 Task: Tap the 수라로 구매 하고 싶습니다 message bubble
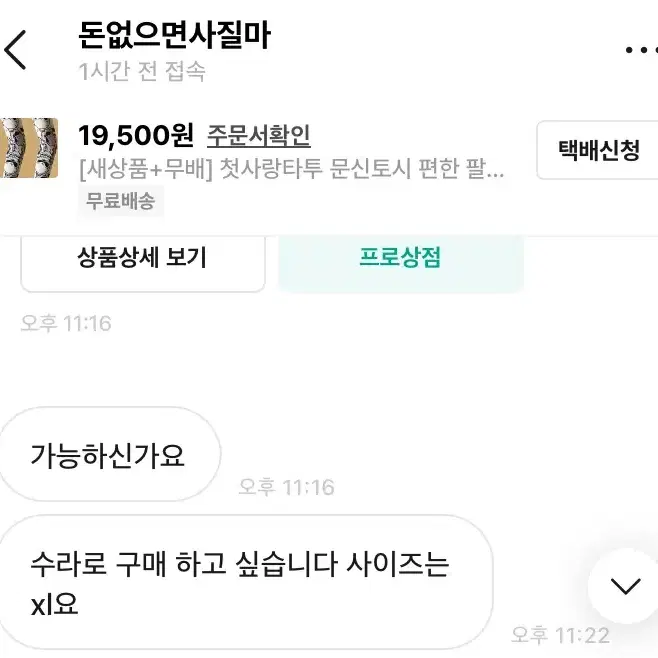click(246, 582)
